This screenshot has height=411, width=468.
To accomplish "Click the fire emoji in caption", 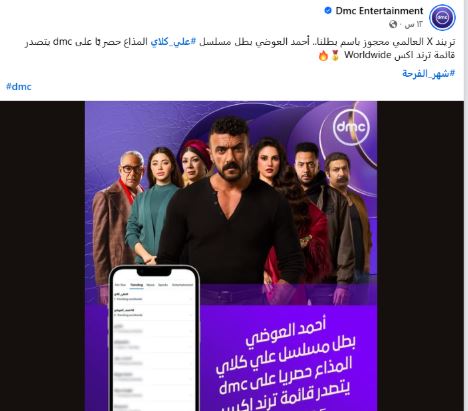I will click(323, 55).
